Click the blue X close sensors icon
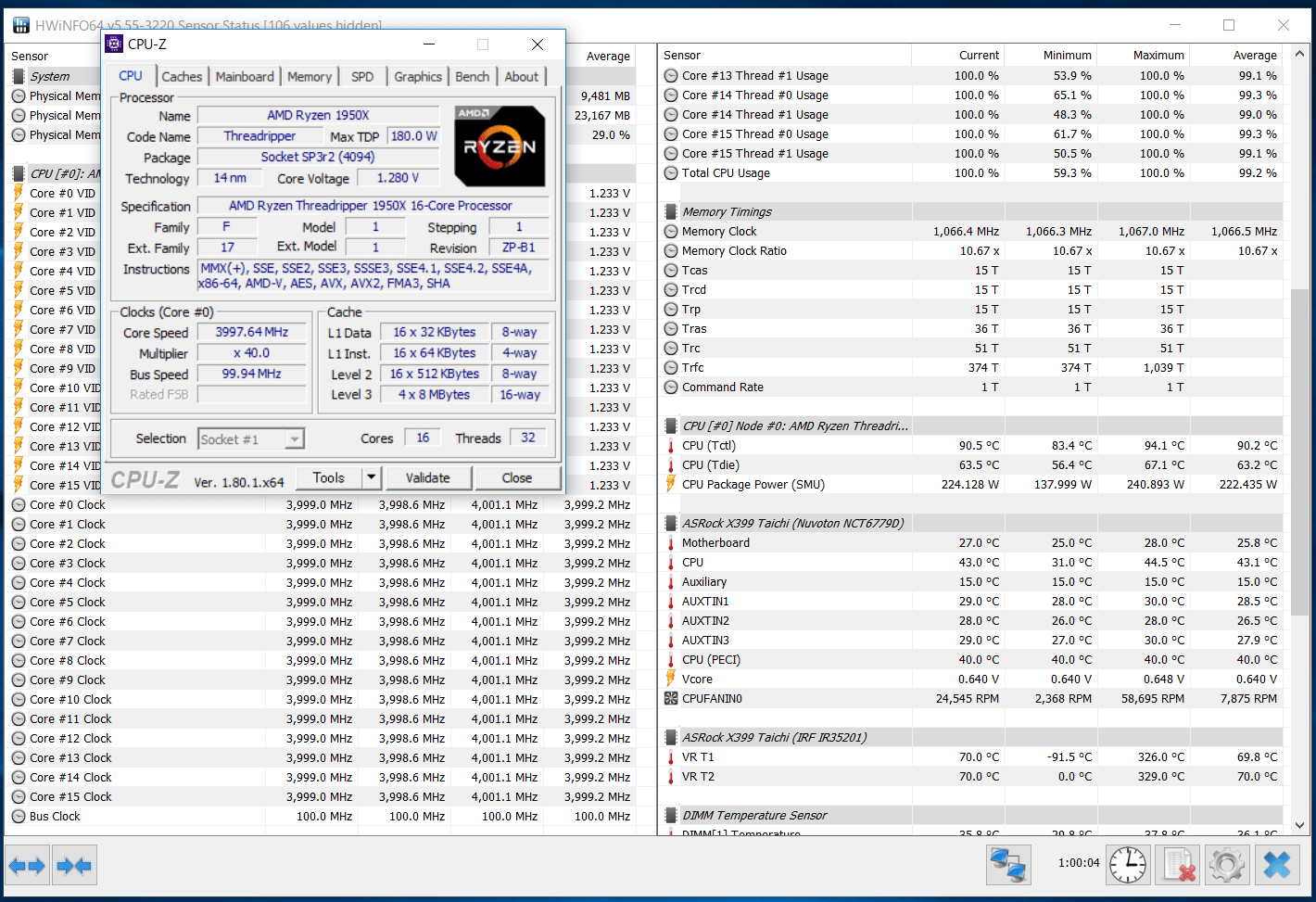 pyautogui.click(x=1277, y=865)
